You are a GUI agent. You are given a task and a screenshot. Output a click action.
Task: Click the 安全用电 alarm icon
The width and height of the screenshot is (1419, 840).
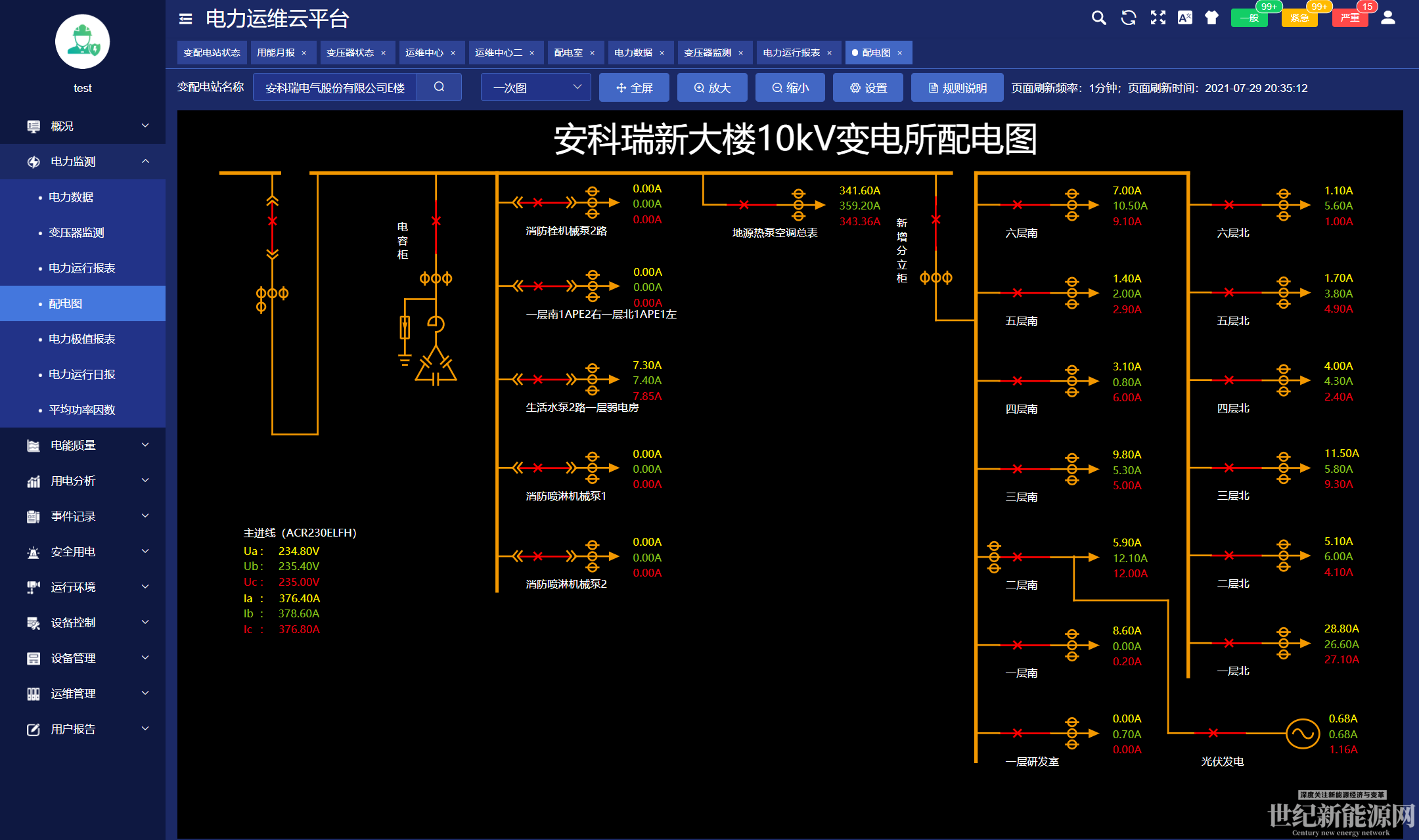(x=34, y=552)
